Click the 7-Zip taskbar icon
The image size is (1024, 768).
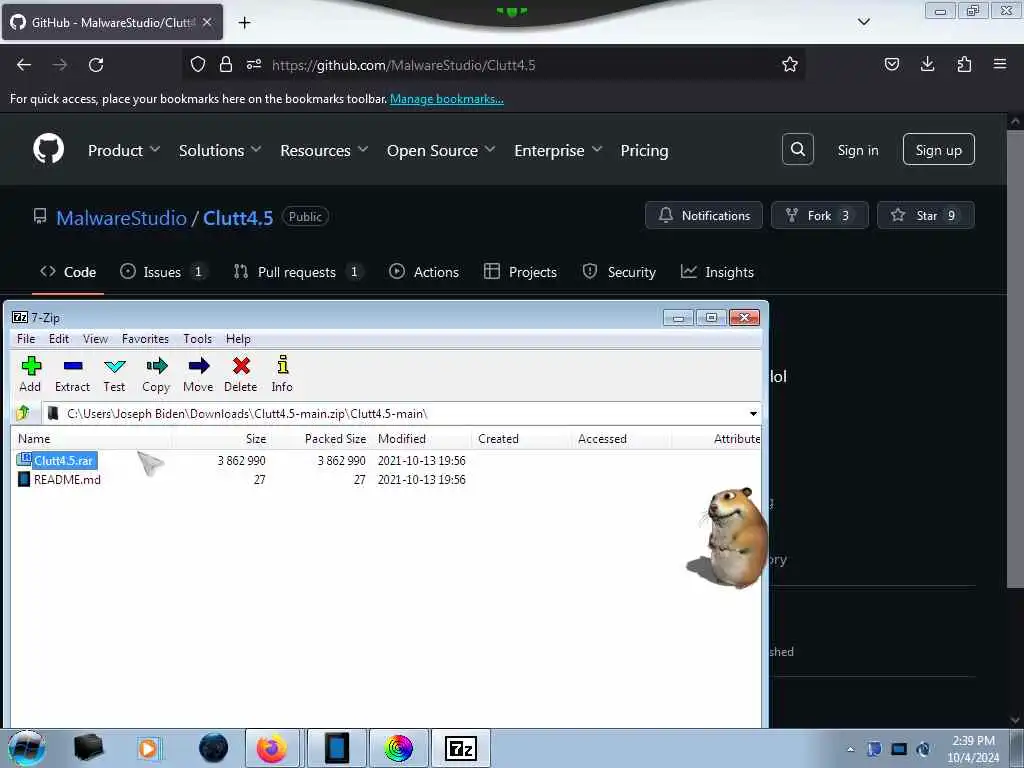pyautogui.click(x=460, y=748)
